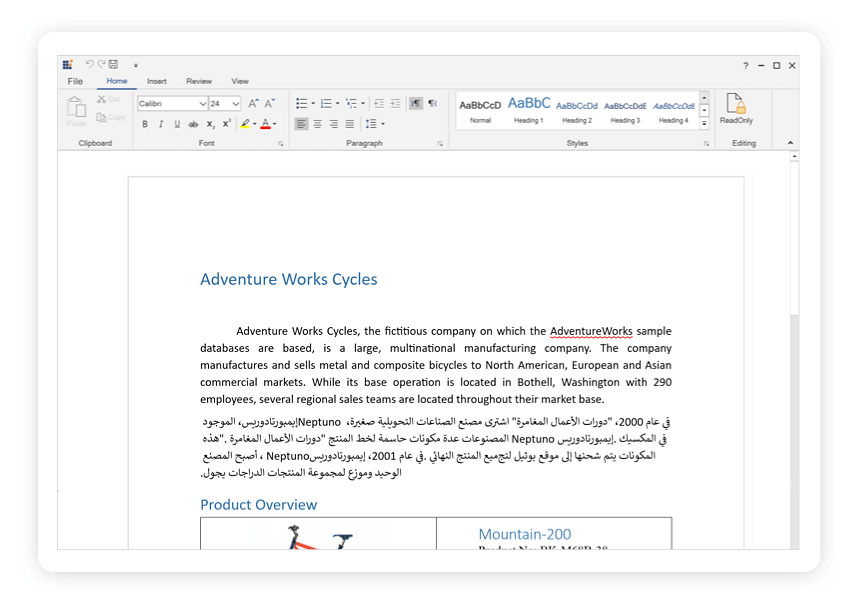Screen dimensions: 860x600
Task: Increase paragraph indent
Action: point(396,103)
